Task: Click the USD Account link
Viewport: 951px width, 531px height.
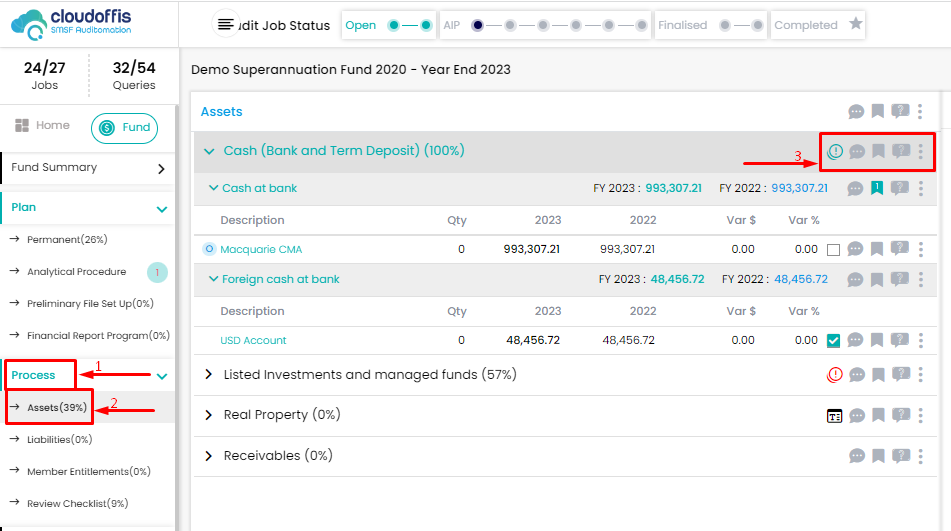Action: click(253, 341)
